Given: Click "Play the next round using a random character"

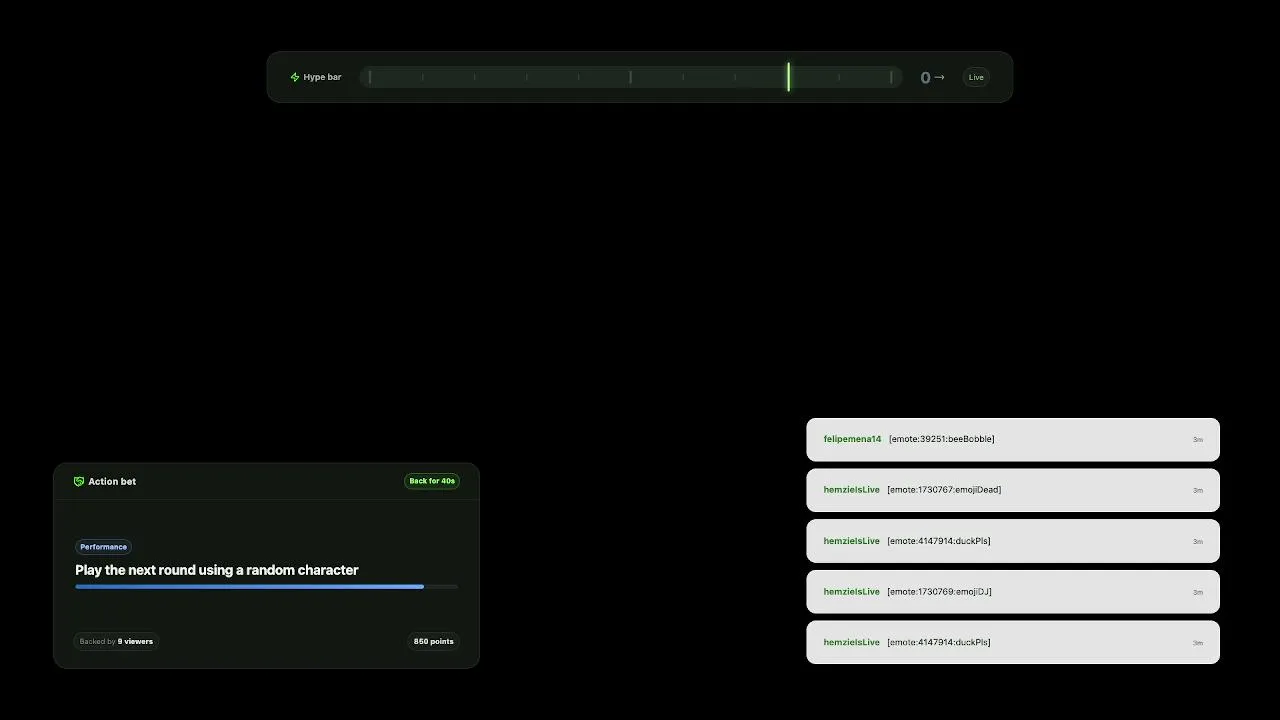Looking at the screenshot, I should click(x=217, y=570).
